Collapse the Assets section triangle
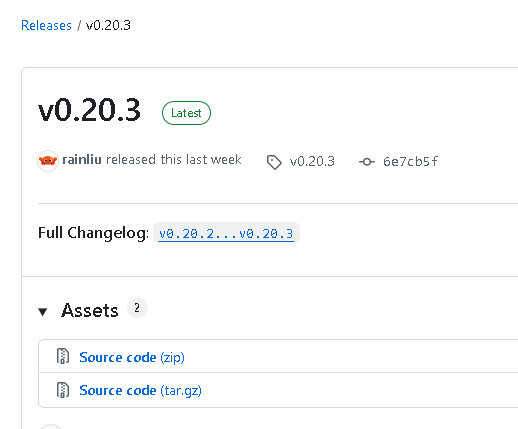This screenshot has height=429, width=518. coord(43,312)
